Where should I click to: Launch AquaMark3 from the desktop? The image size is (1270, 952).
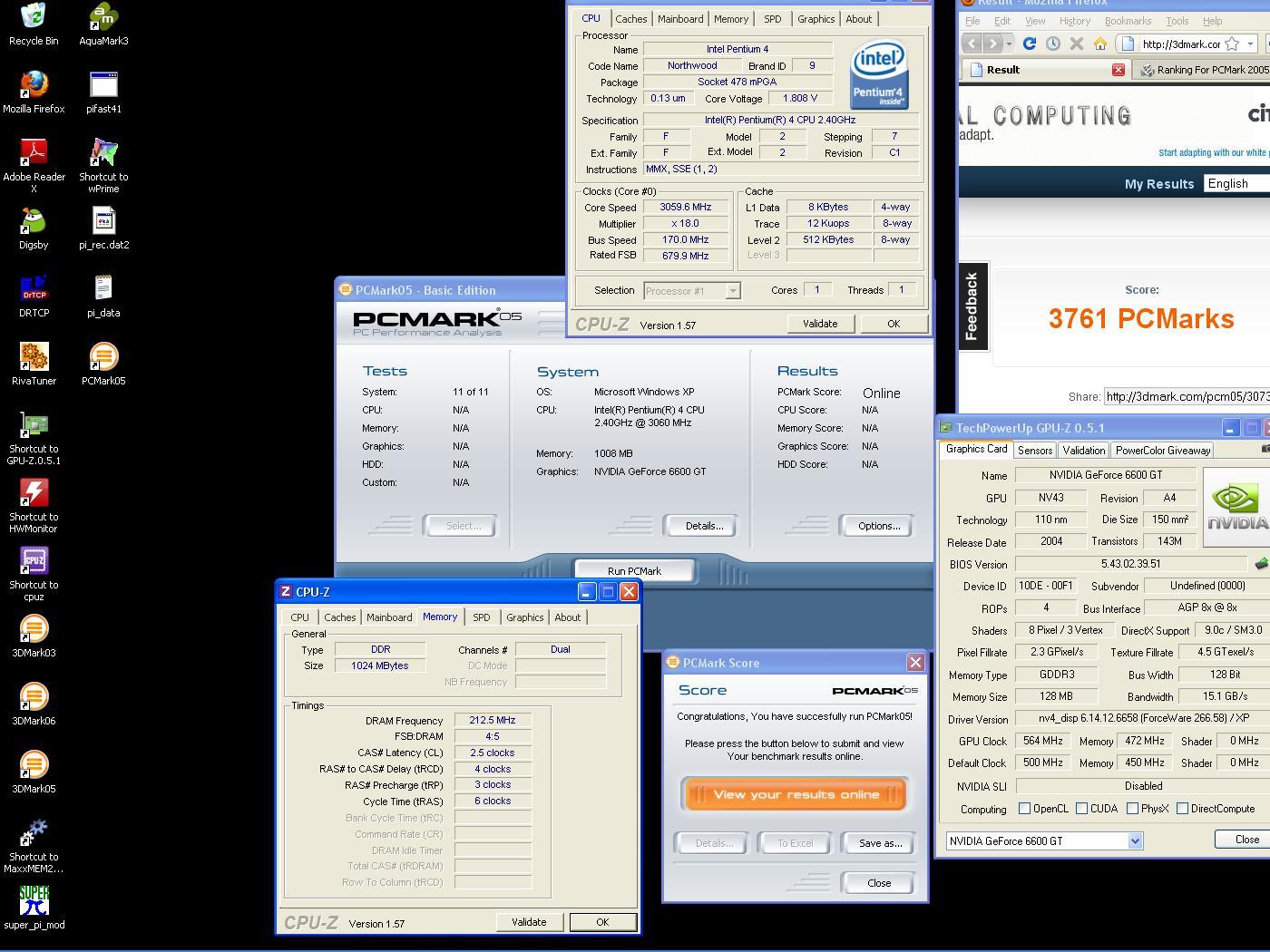pos(103,24)
